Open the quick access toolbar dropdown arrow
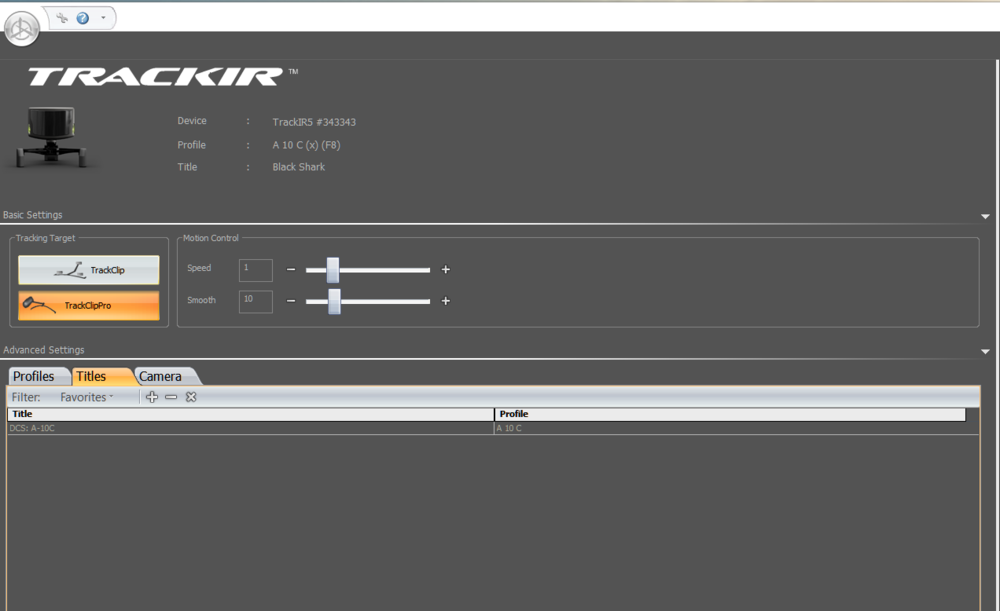This screenshot has width=1000, height=611. (x=103, y=18)
